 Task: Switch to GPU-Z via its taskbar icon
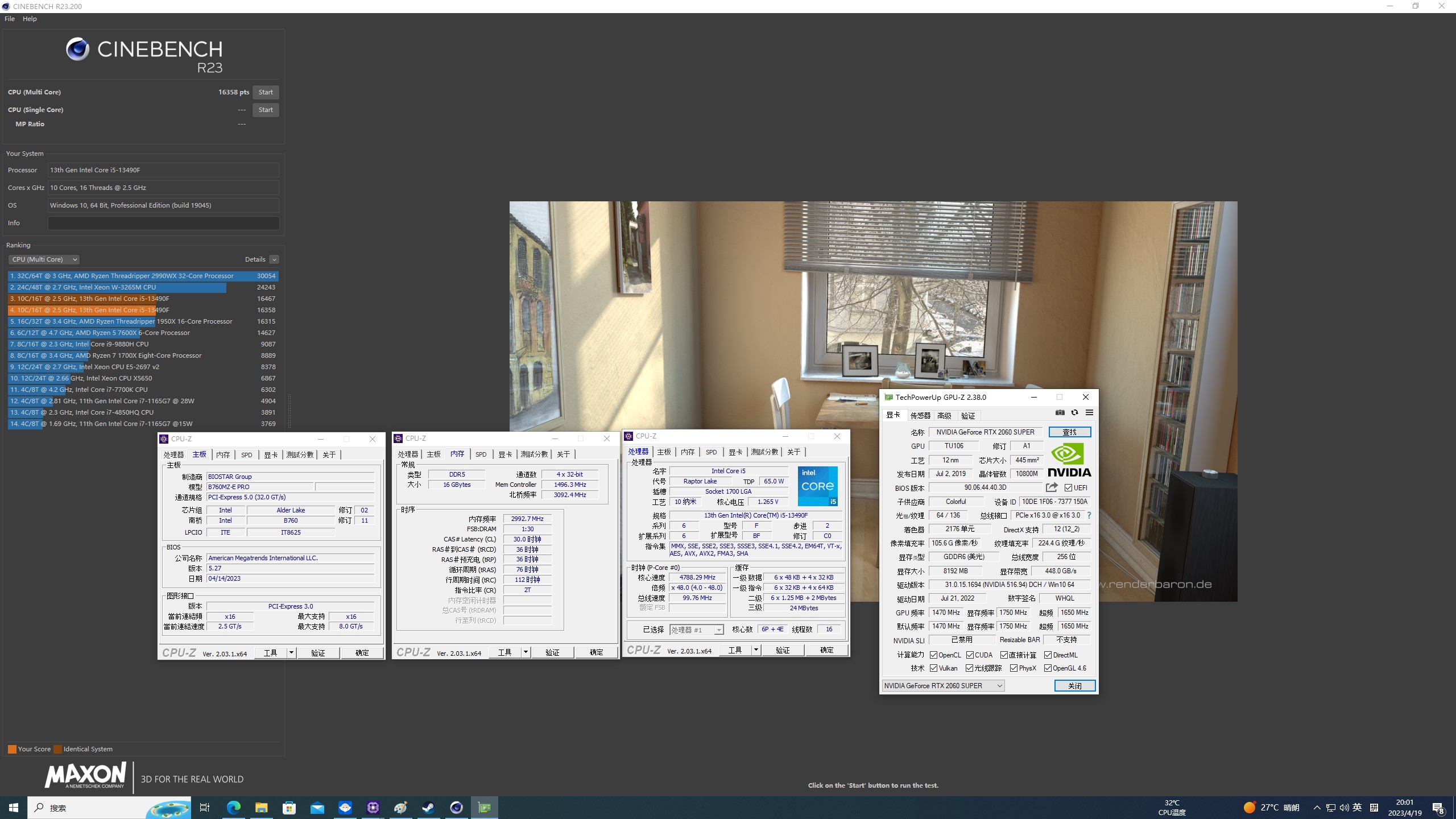[485, 808]
